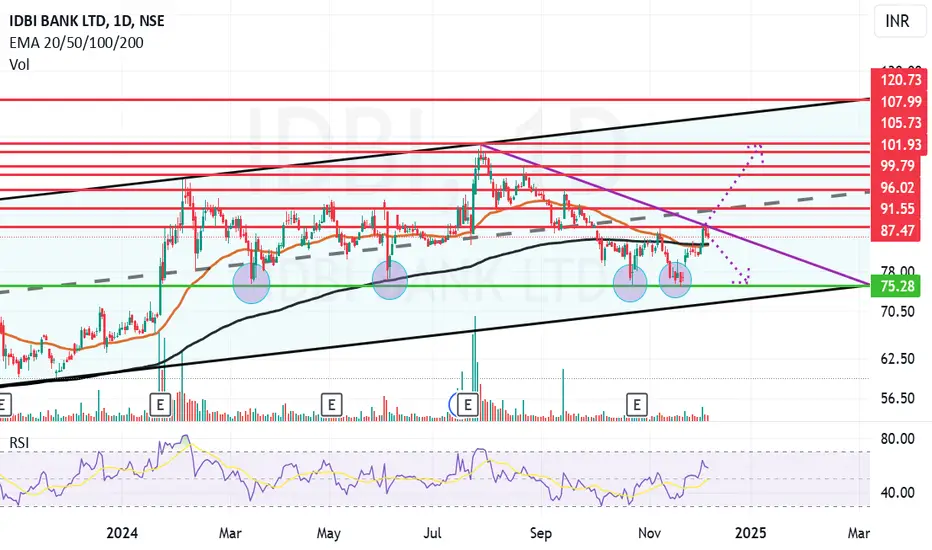
Task: Open the EMA 20/50/100/200 indicator legend
Action: 76,42
